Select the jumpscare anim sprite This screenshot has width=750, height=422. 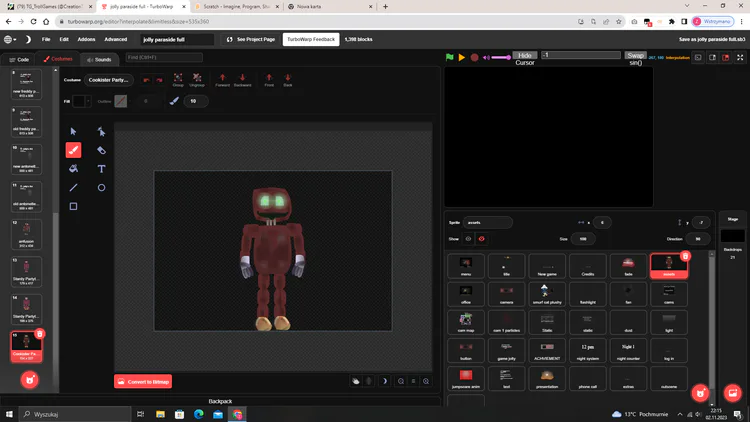click(x=465, y=379)
